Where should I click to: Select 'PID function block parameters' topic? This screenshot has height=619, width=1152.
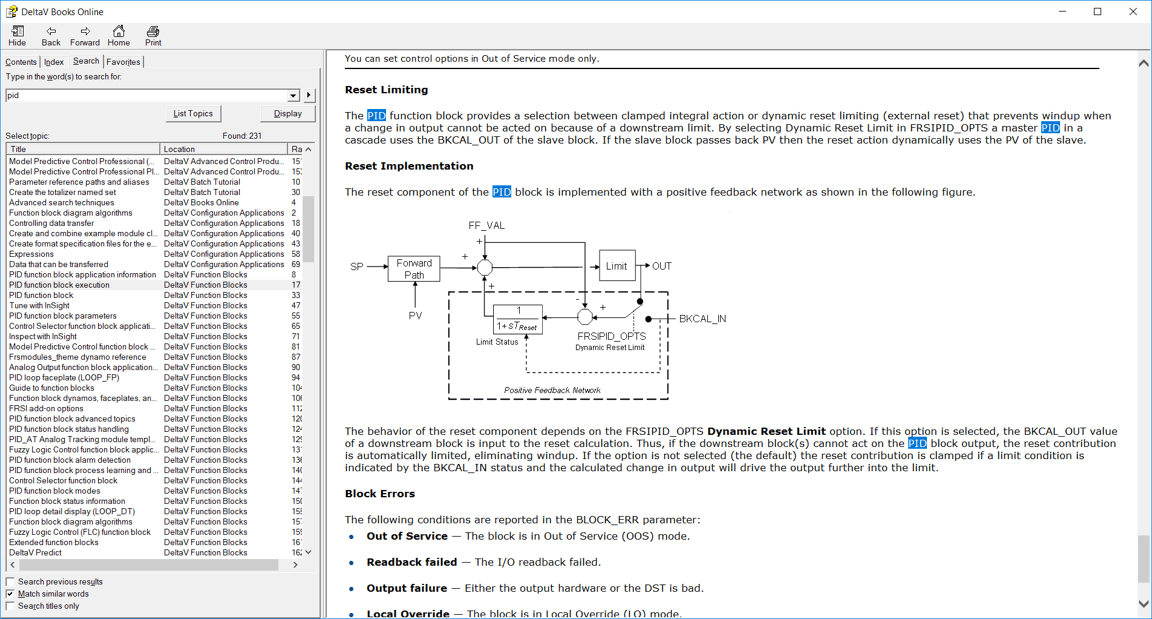pos(62,316)
